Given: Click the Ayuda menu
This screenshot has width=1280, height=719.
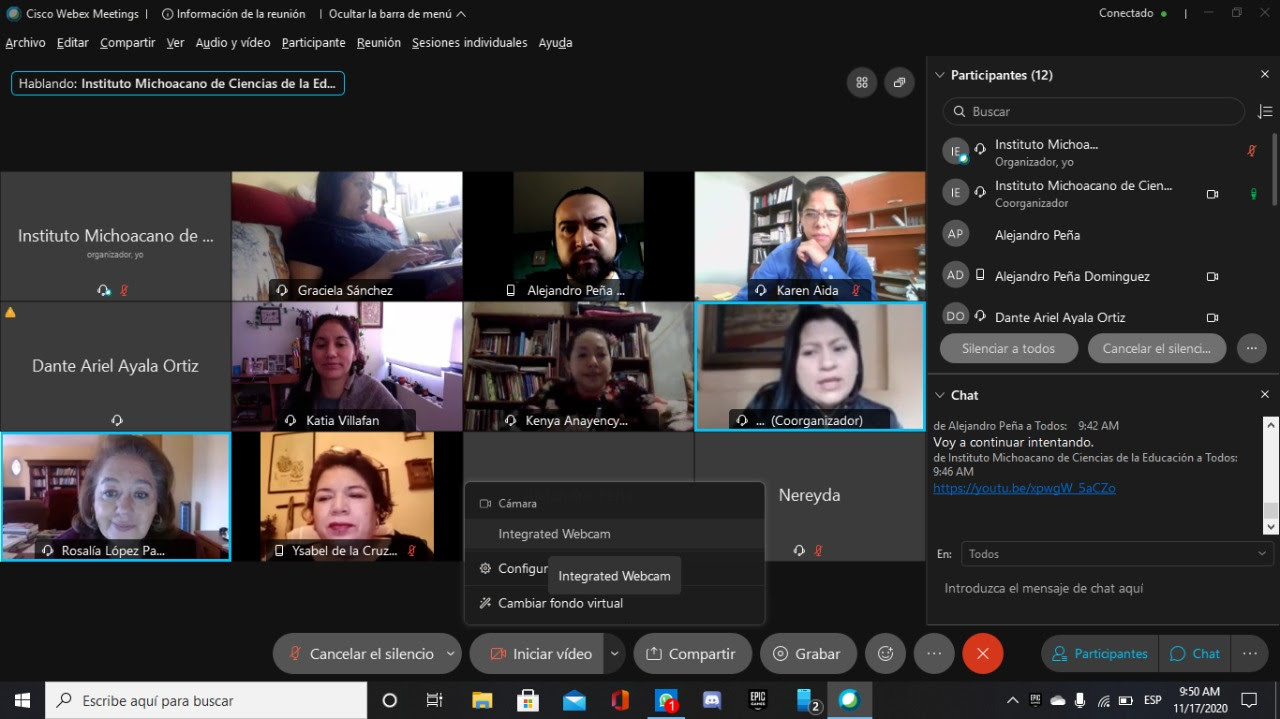Looking at the screenshot, I should click(x=555, y=43).
